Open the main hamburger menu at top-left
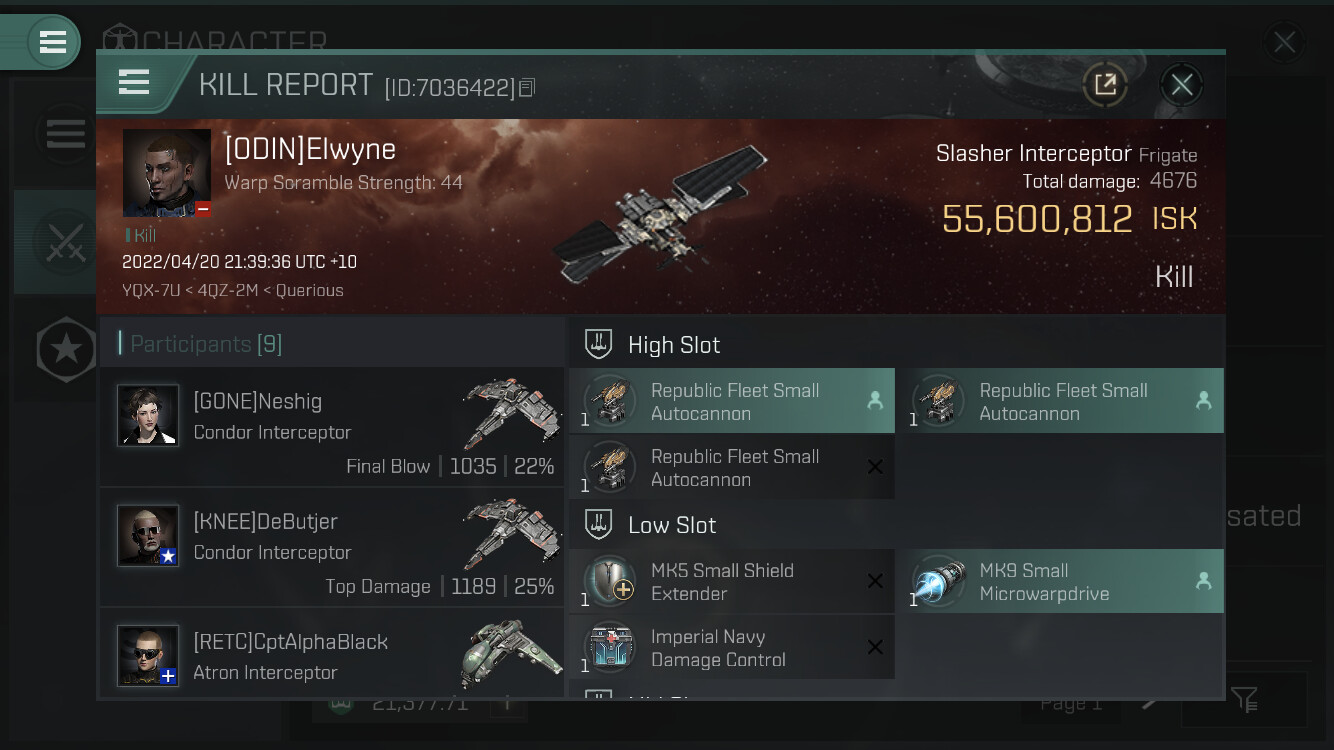1334x750 pixels. click(52, 42)
